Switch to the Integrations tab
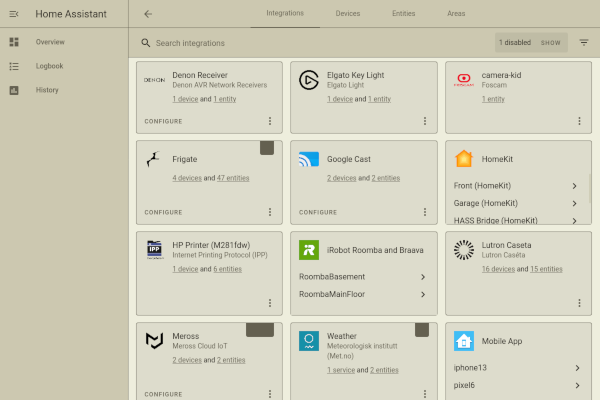The width and height of the screenshot is (600, 400). [x=285, y=13]
